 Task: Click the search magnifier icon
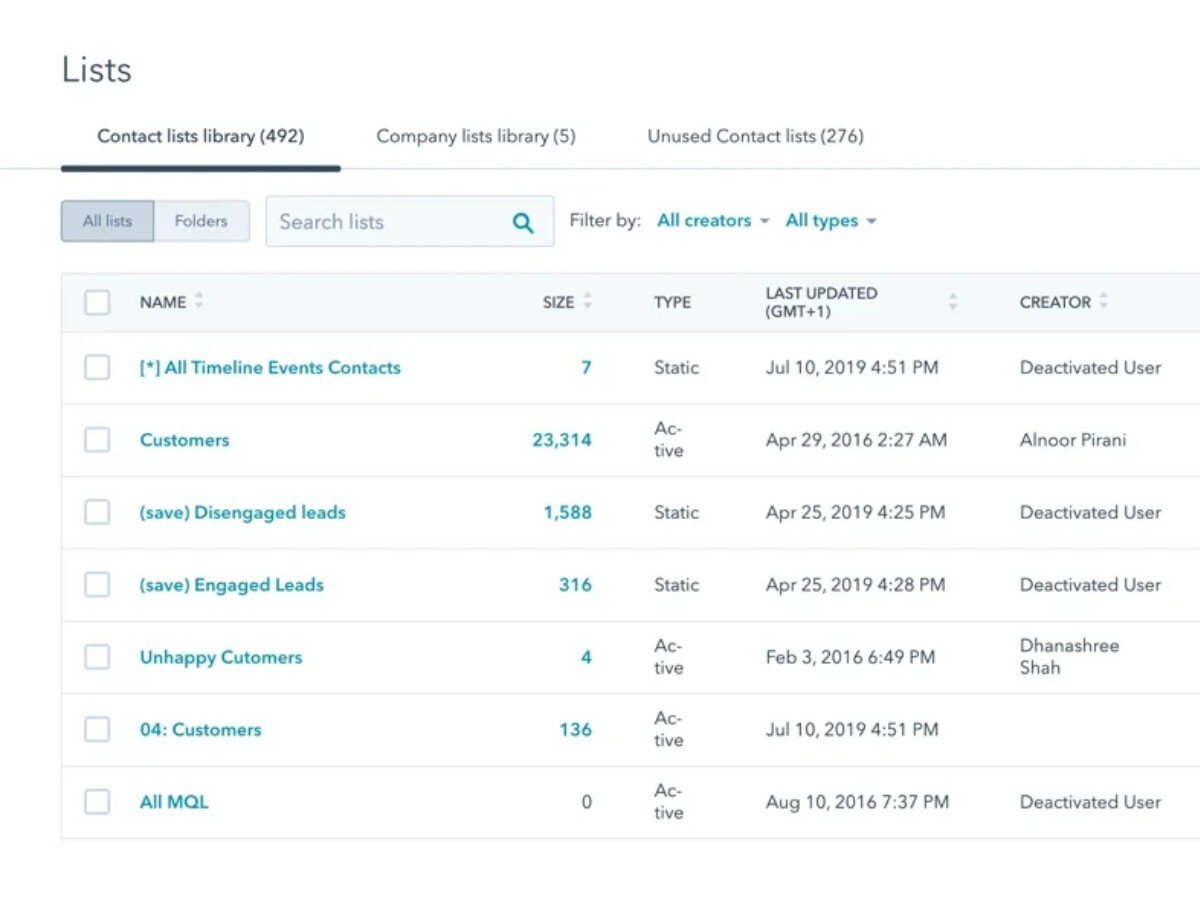523,222
